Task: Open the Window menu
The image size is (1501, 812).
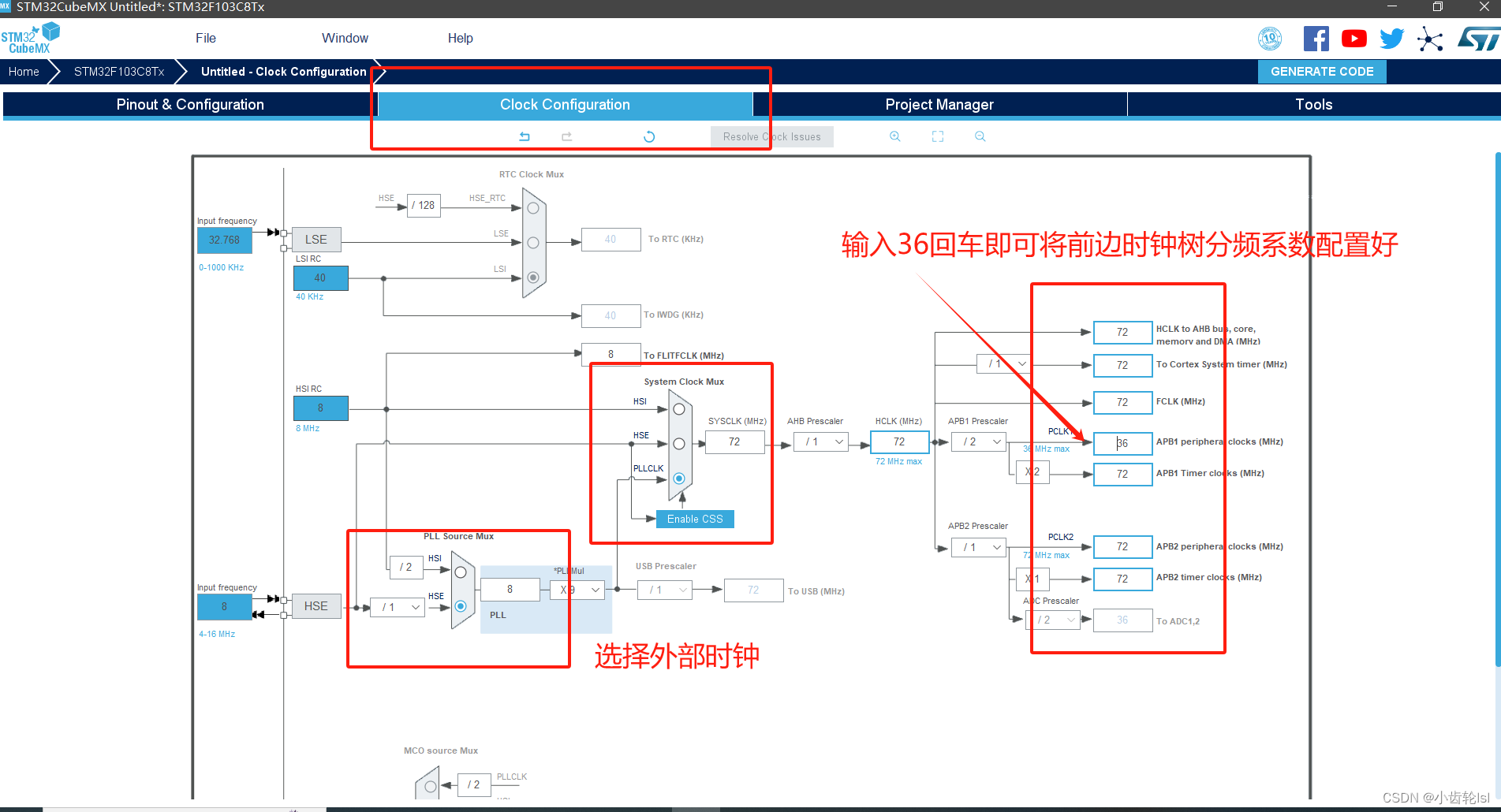Action: (345, 38)
